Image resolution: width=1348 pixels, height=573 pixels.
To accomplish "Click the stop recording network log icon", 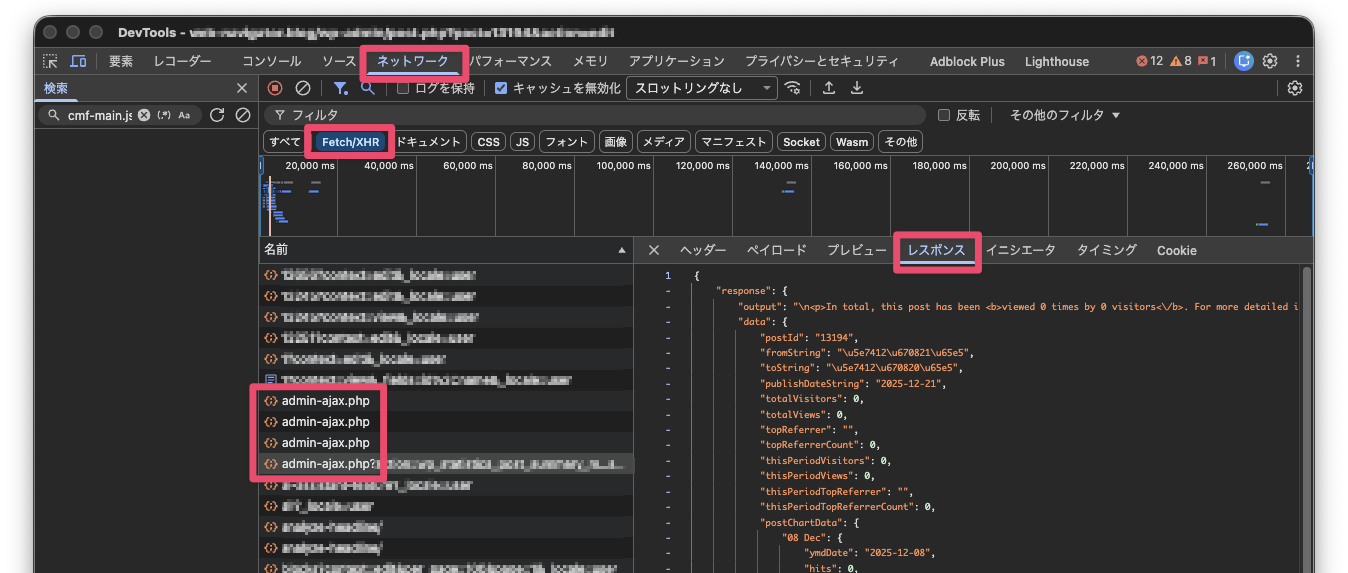I will point(275,88).
